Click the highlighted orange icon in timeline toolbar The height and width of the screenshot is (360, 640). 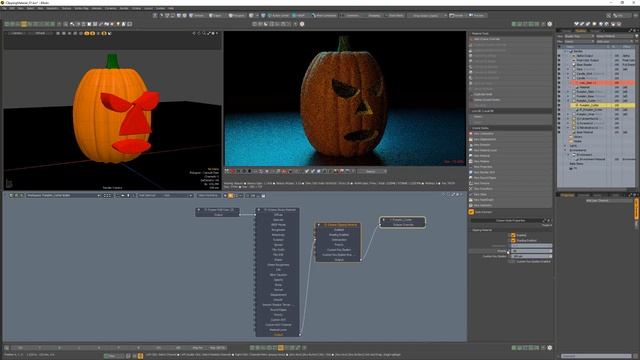click(281, 348)
